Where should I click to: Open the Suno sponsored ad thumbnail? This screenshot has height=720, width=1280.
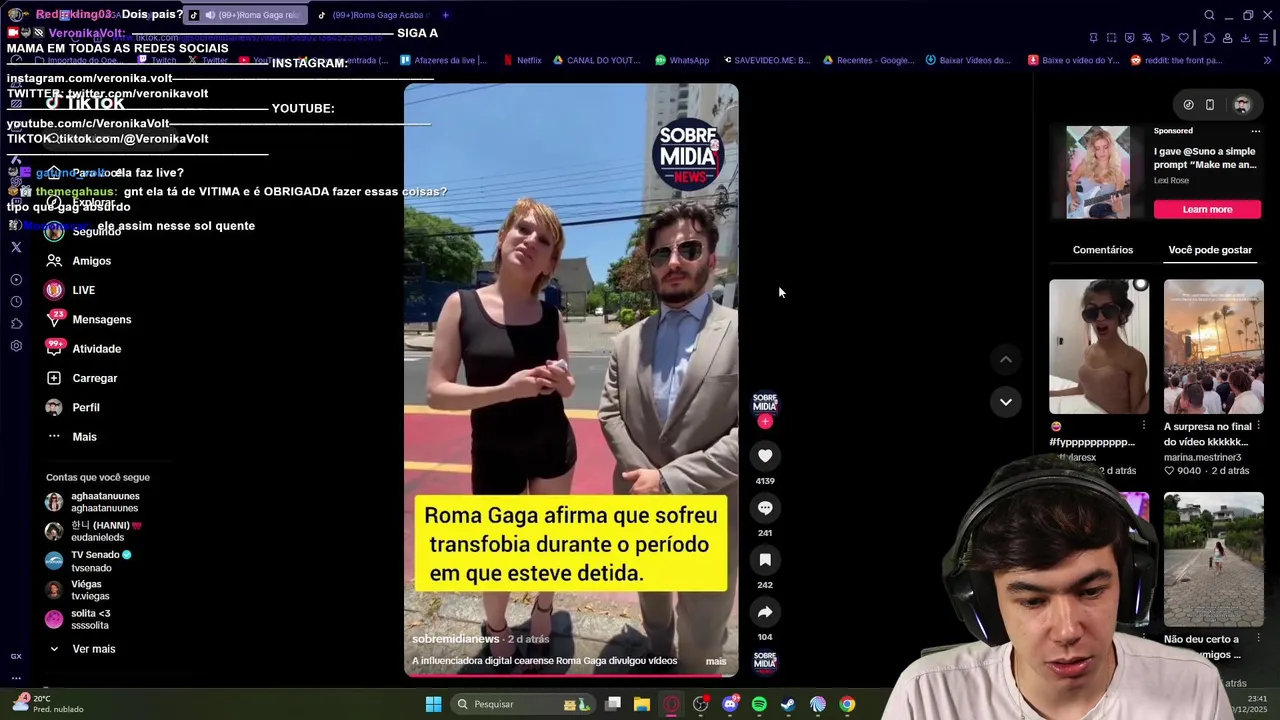[x=1097, y=172]
